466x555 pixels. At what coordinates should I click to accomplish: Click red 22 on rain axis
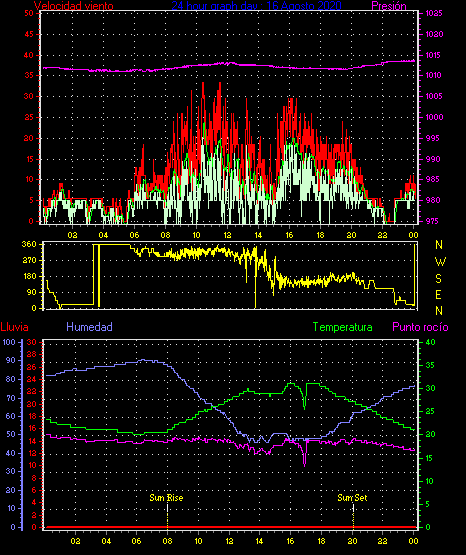point(32,391)
